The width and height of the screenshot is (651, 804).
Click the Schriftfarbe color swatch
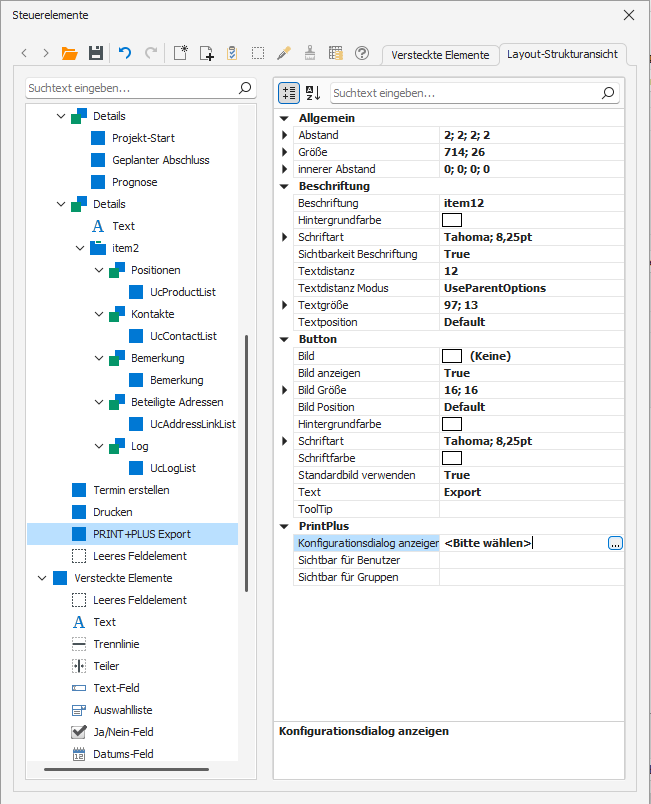[452, 458]
